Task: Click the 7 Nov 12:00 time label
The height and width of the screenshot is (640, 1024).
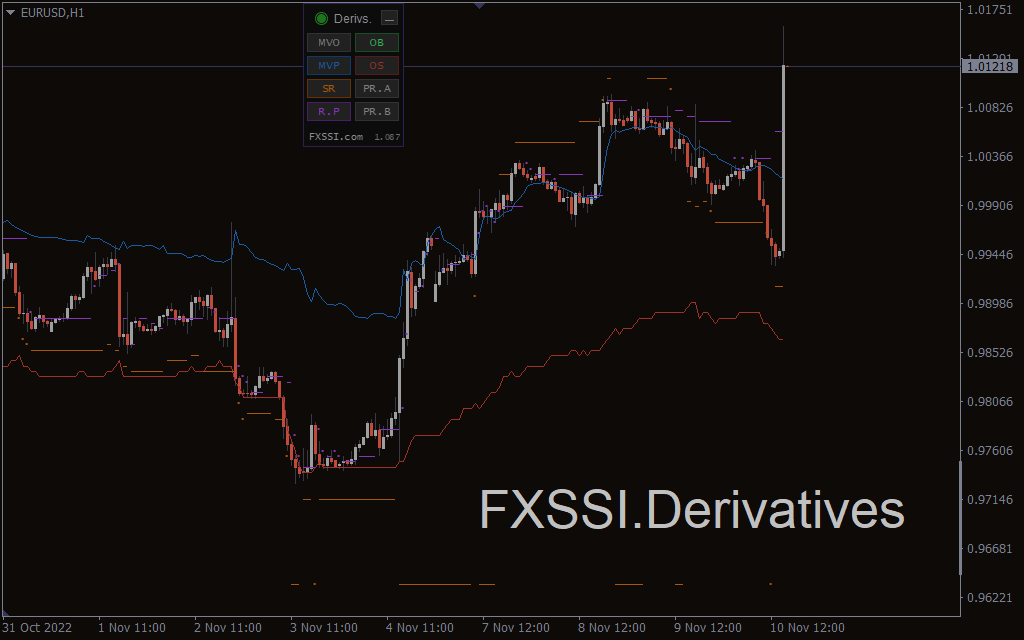Action: (516, 628)
